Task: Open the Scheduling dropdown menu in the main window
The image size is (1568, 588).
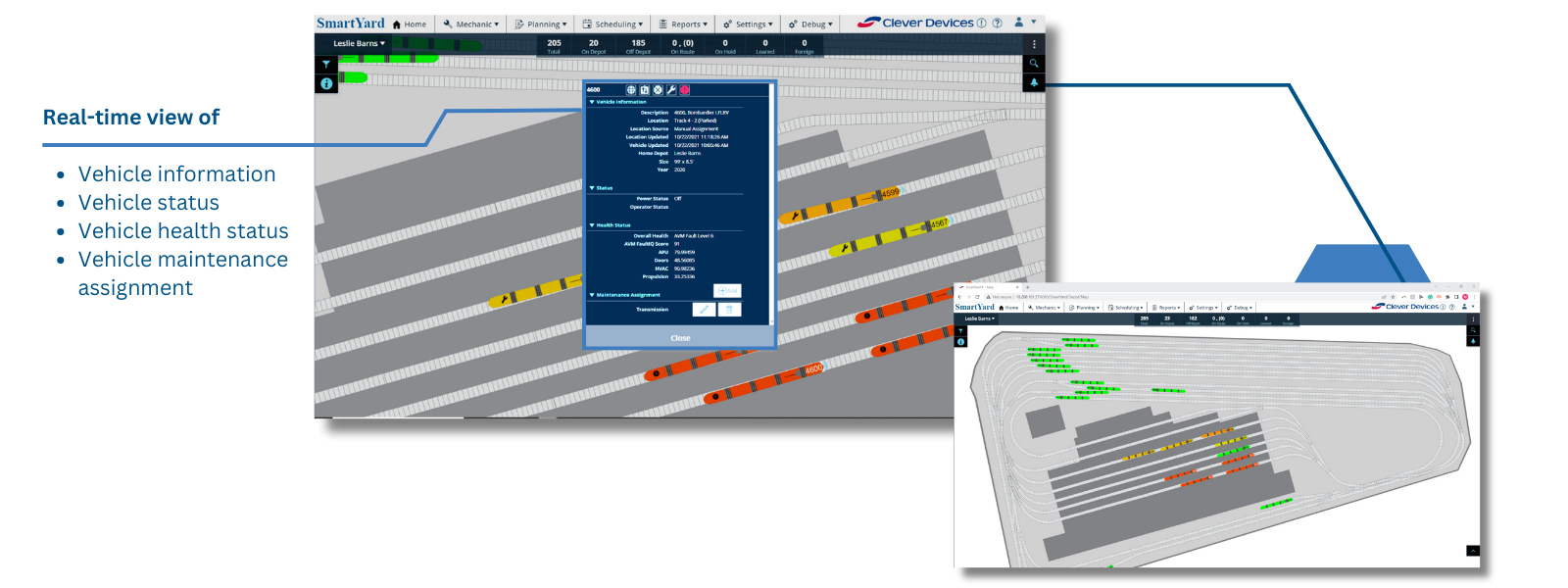Action: click(612, 24)
